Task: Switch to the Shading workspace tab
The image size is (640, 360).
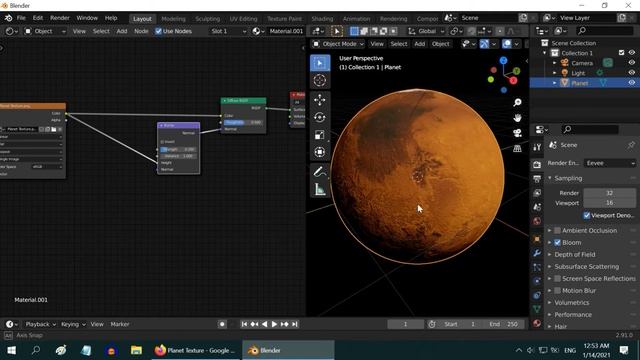Action: (x=322, y=19)
